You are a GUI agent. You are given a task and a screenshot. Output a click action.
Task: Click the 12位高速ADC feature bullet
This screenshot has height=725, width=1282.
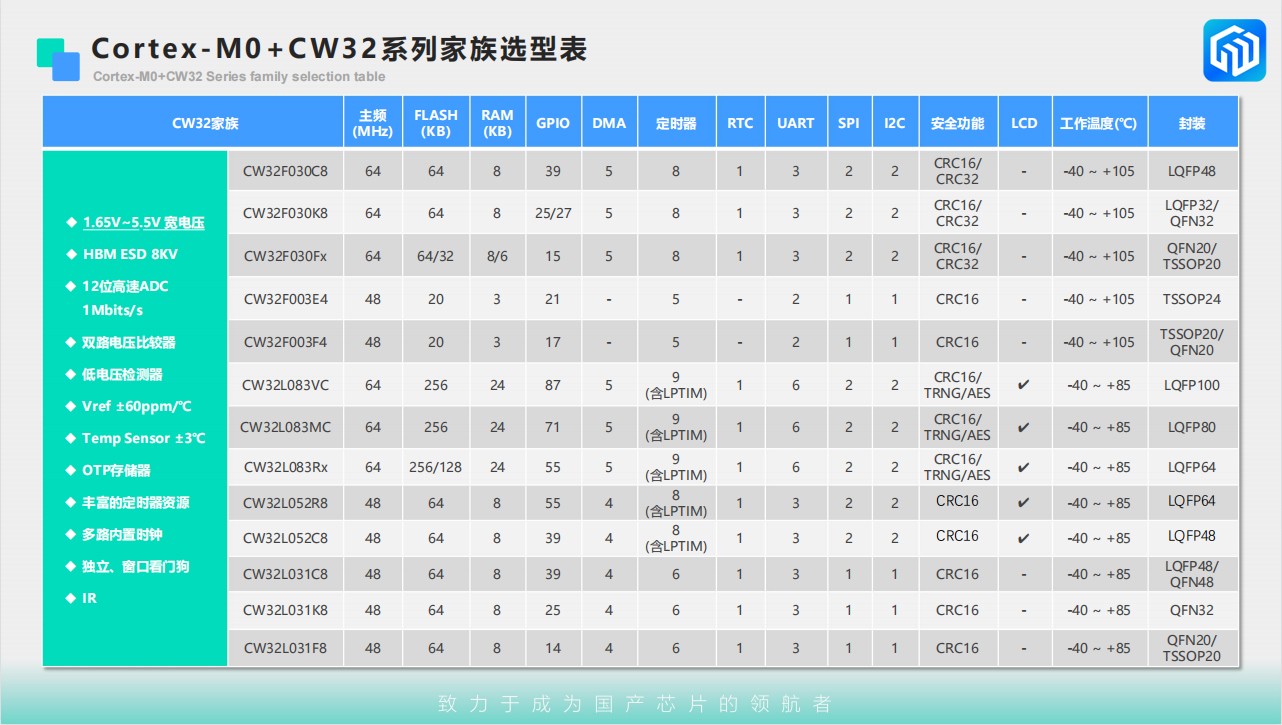(118, 298)
